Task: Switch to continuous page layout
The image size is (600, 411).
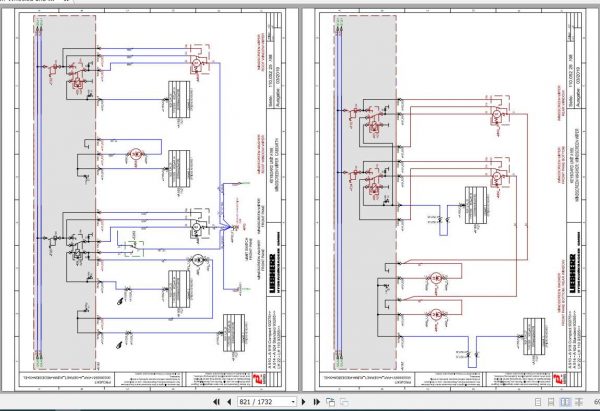Action: 551,402
